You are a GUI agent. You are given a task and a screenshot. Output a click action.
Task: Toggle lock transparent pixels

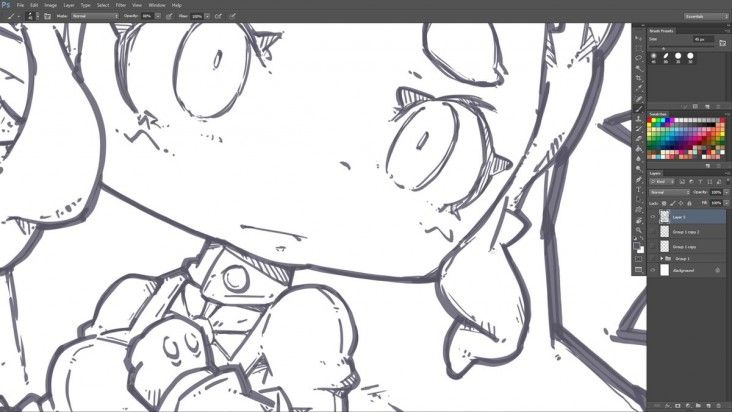tap(664, 203)
